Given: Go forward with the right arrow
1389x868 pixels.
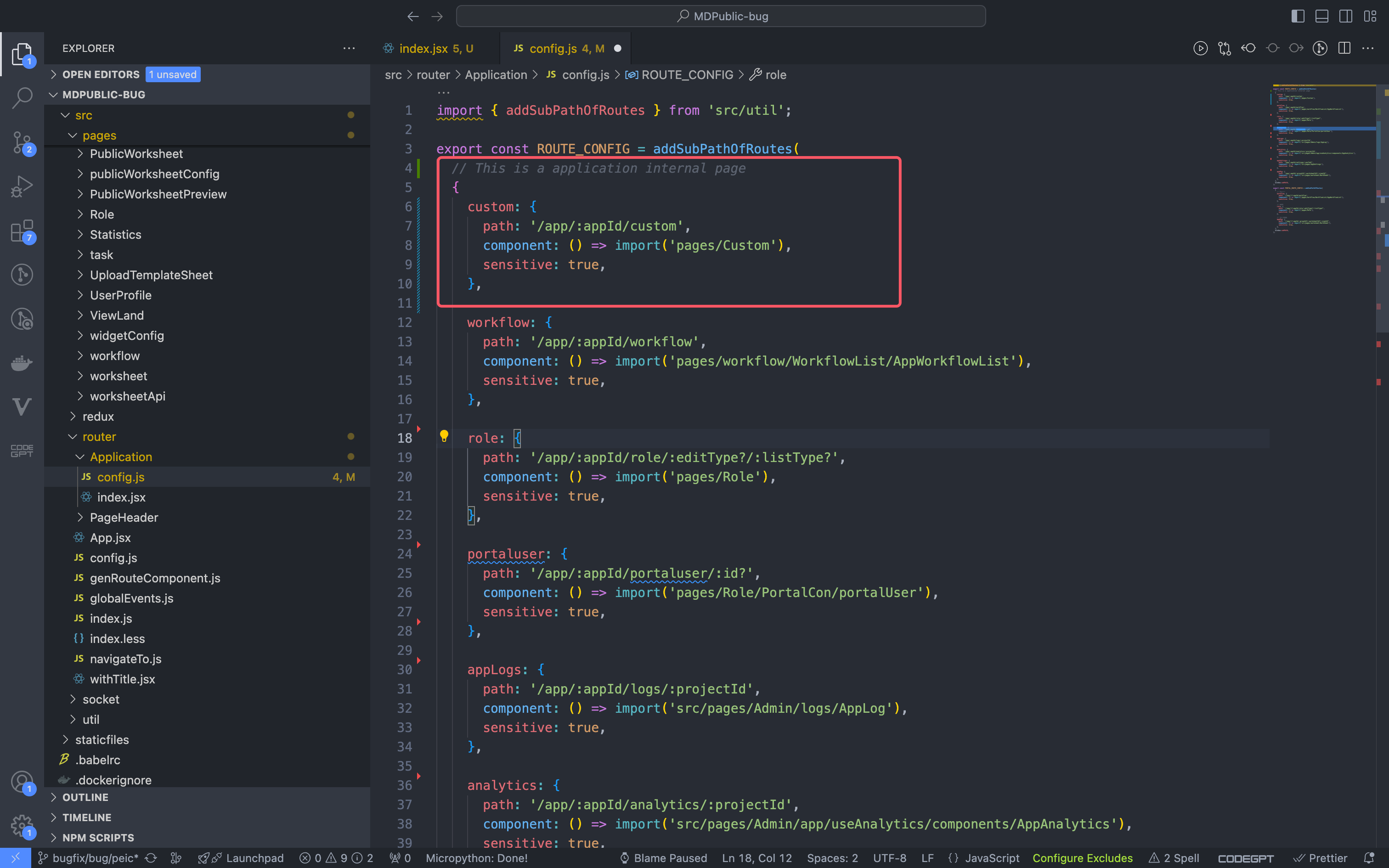Looking at the screenshot, I should pyautogui.click(x=437, y=16).
